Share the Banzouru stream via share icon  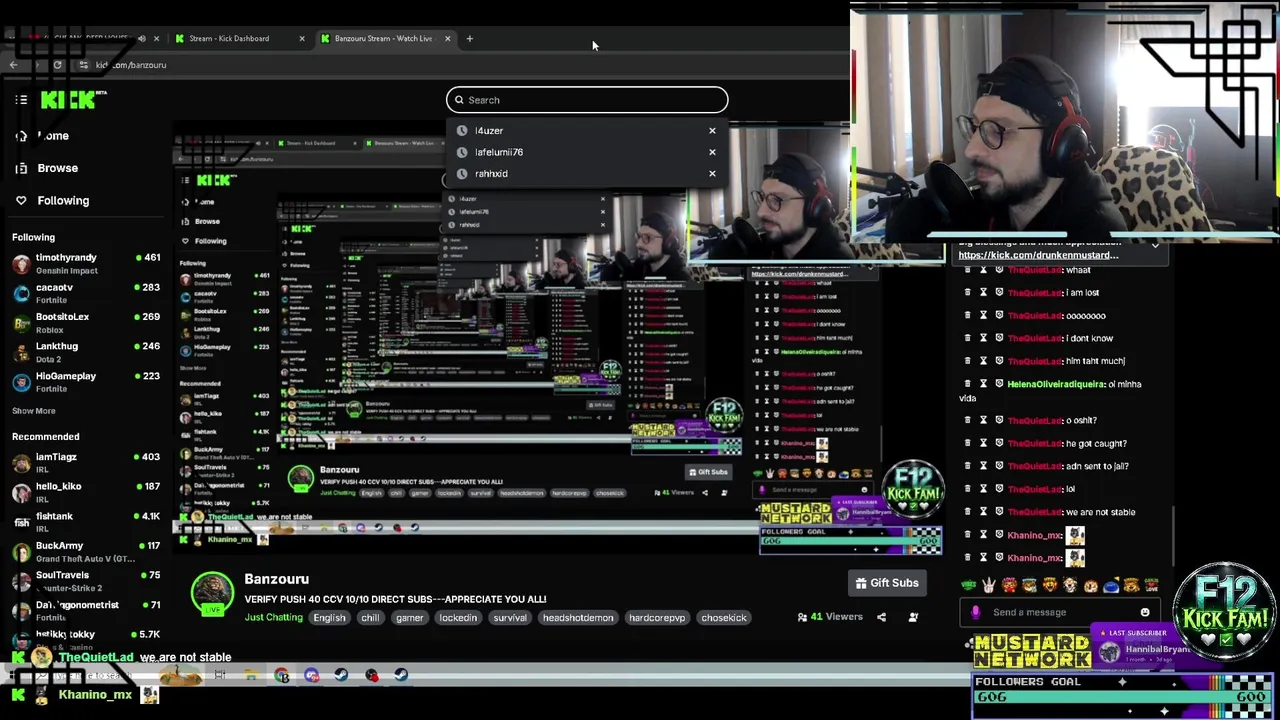point(881,617)
